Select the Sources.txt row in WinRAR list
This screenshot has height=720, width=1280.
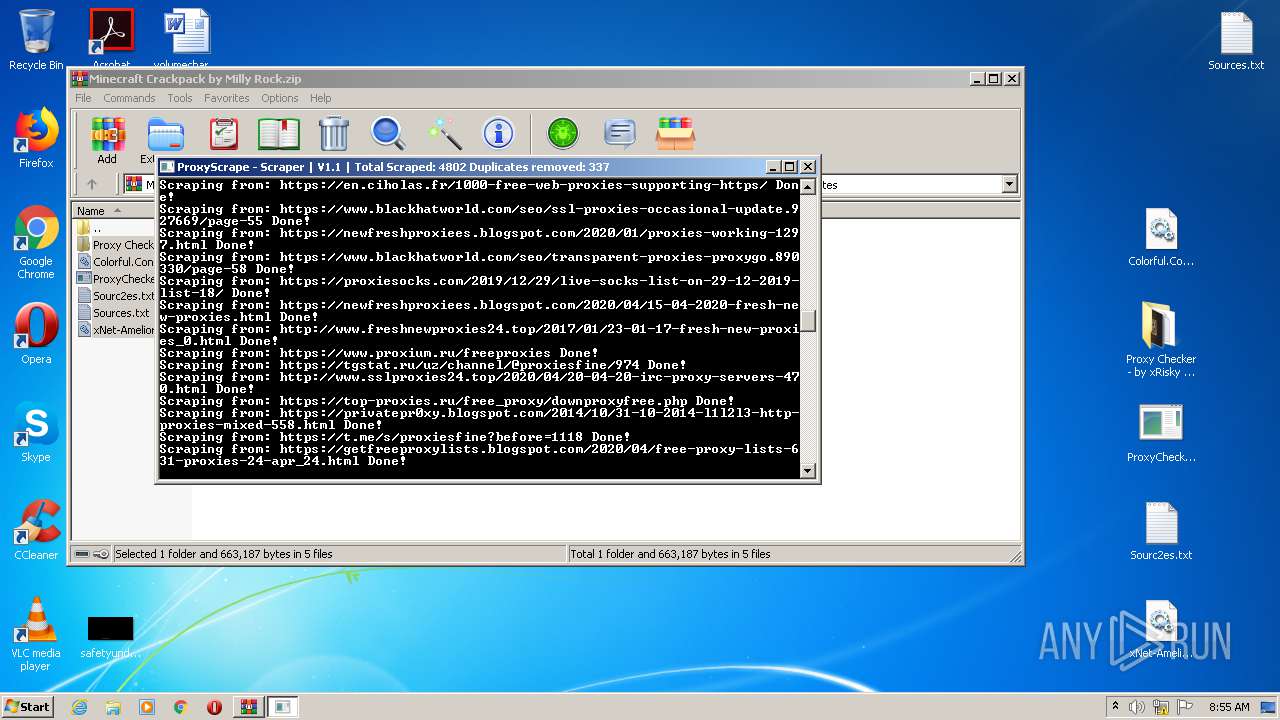pos(115,313)
